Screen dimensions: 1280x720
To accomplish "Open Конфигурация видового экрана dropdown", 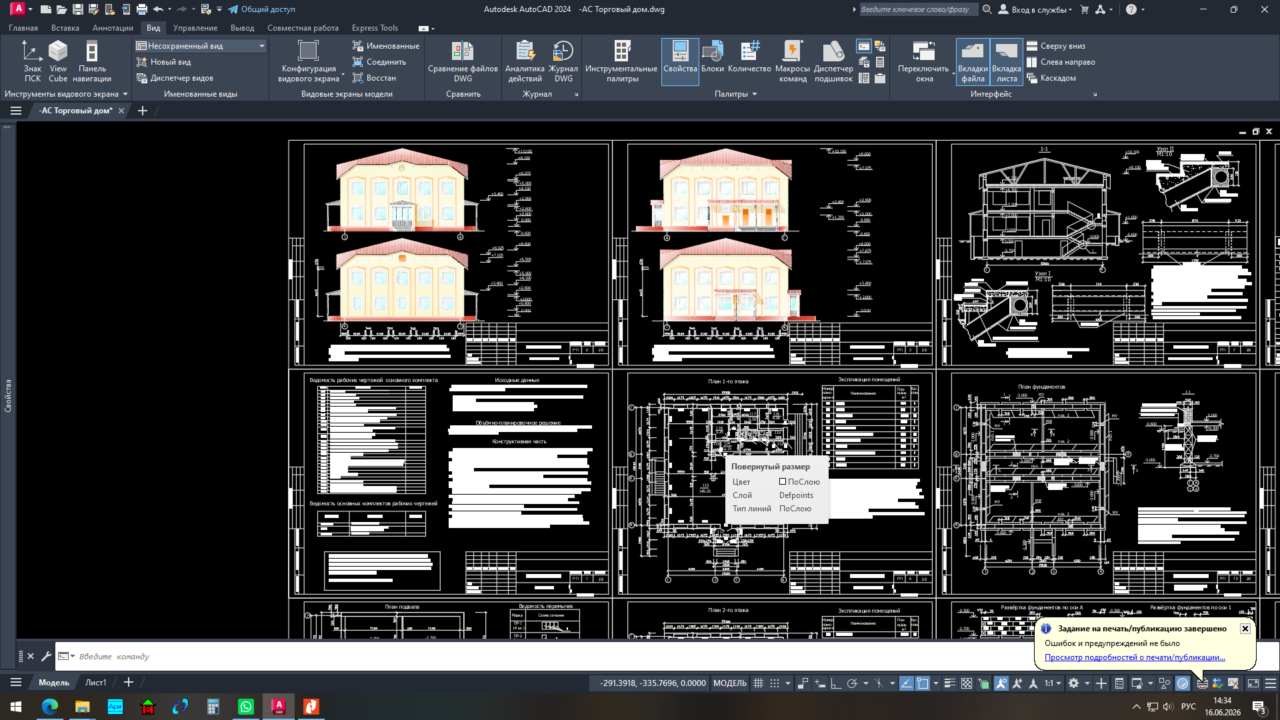I will pyautogui.click(x=308, y=62).
